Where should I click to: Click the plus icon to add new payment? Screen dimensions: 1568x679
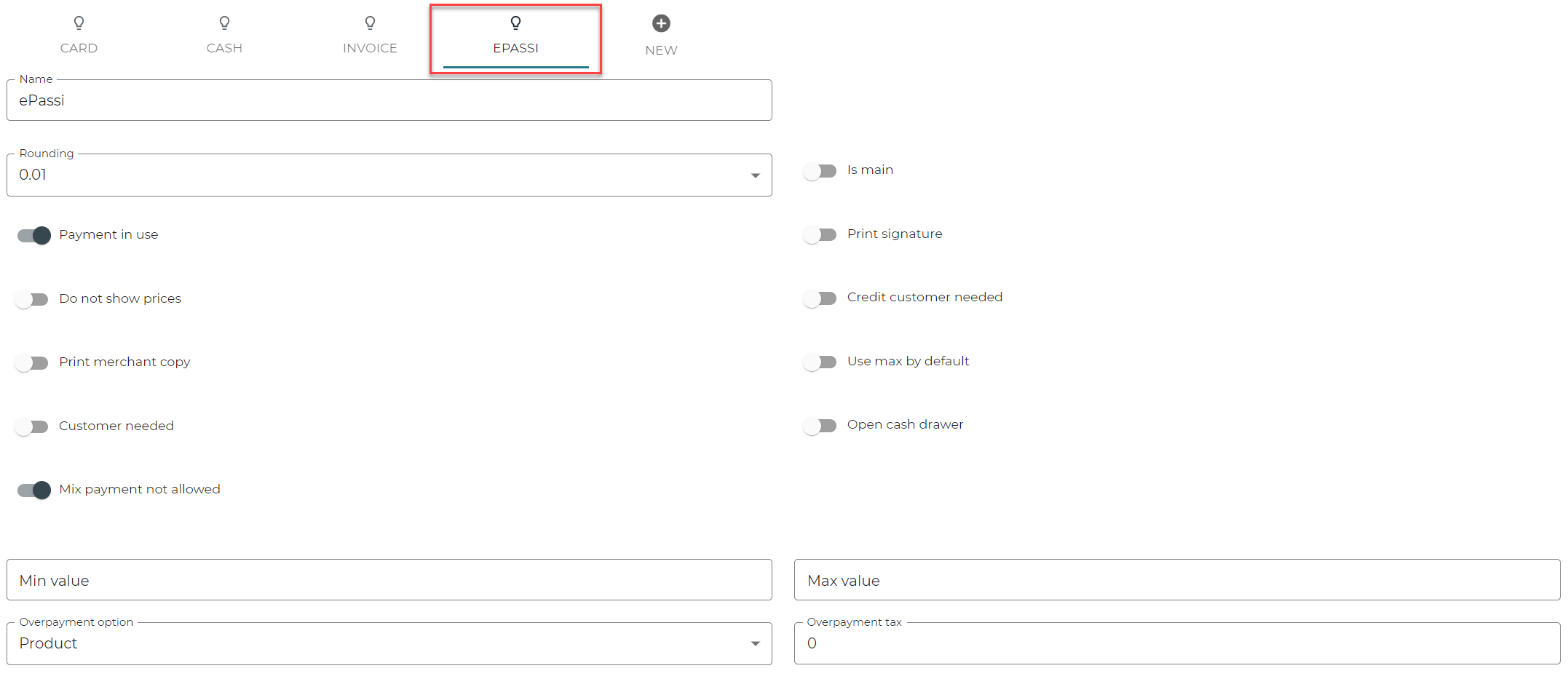(x=661, y=23)
